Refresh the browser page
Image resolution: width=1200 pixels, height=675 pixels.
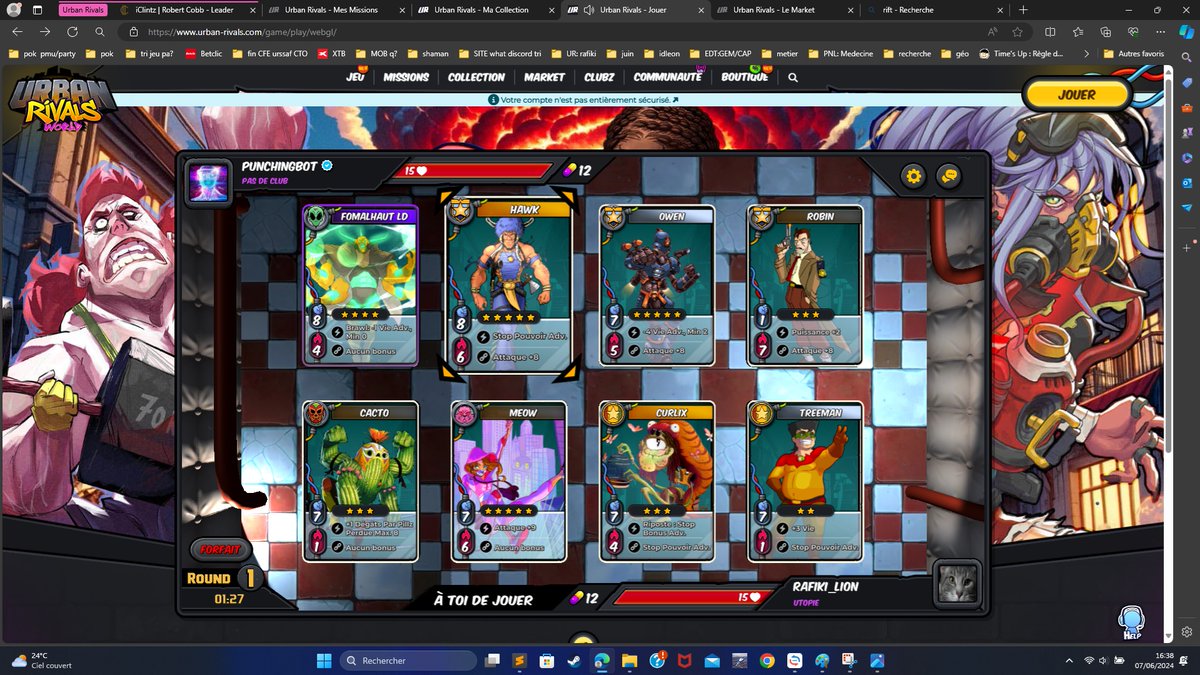tap(72, 32)
